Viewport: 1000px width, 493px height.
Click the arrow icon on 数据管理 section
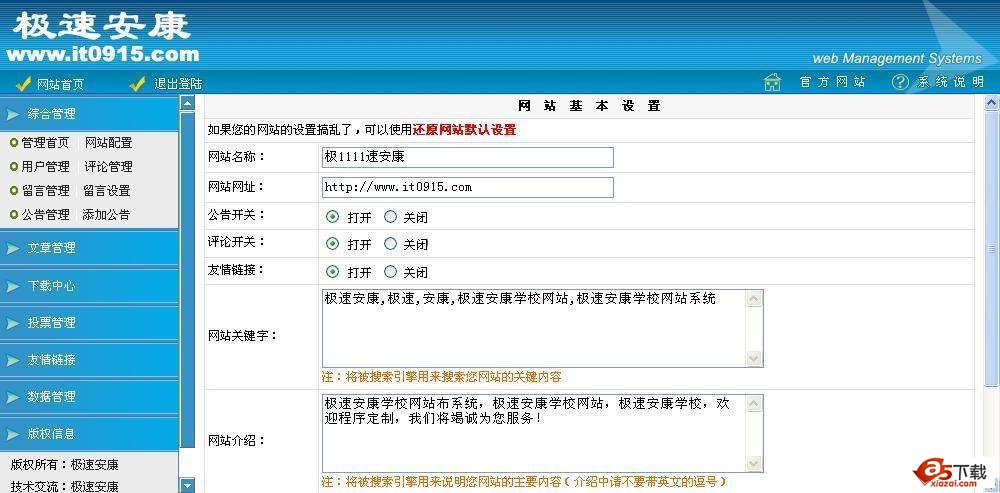tap(13, 397)
